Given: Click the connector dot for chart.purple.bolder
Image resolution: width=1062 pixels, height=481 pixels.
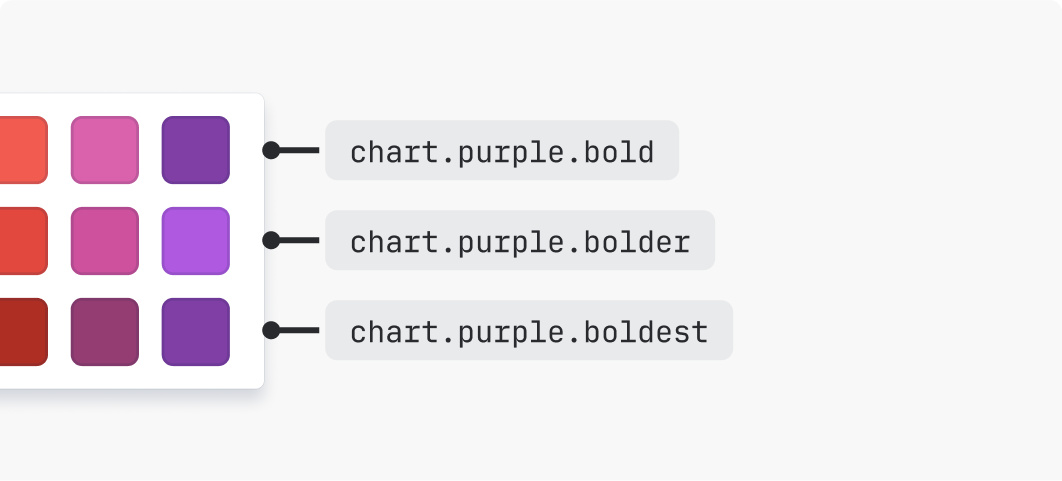Looking at the screenshot, I should pos(271,240).
